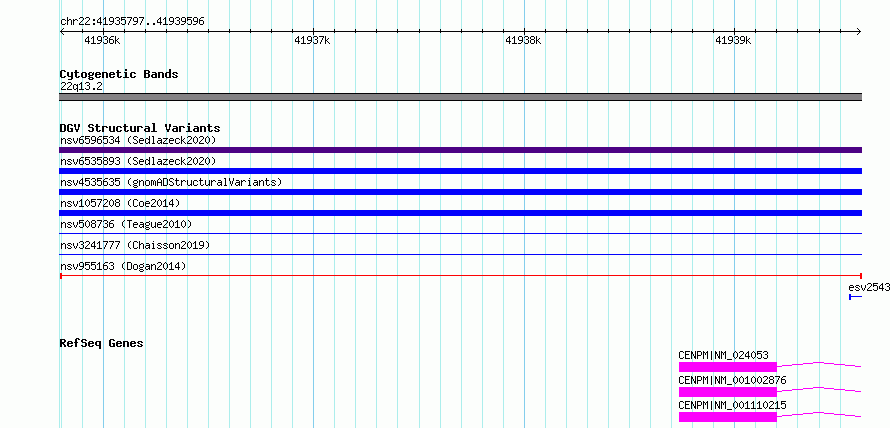Image resolution: width=890 pixels, height=428 pixels.
Task: Open variant nsv6535893 (Sedlazeck2020) label
Action: 138,161
